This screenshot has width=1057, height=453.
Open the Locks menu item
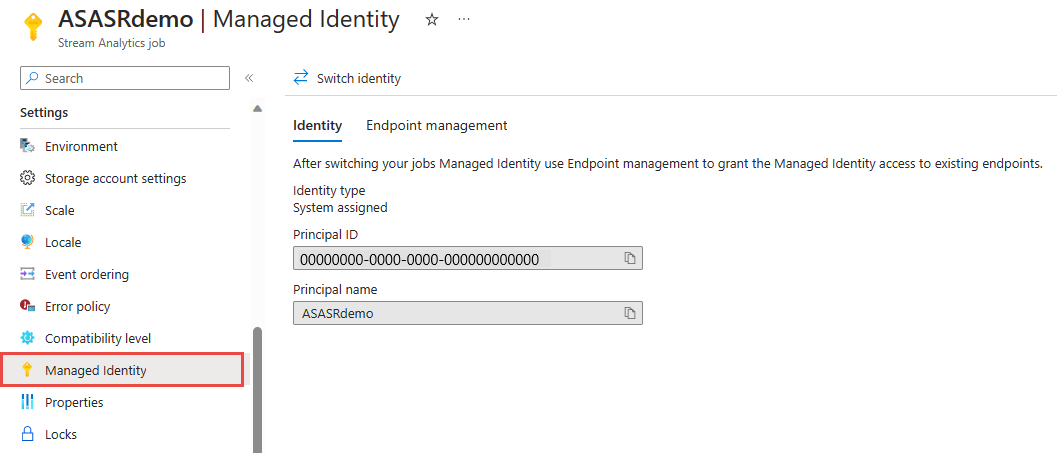click(x=61, y=434)
